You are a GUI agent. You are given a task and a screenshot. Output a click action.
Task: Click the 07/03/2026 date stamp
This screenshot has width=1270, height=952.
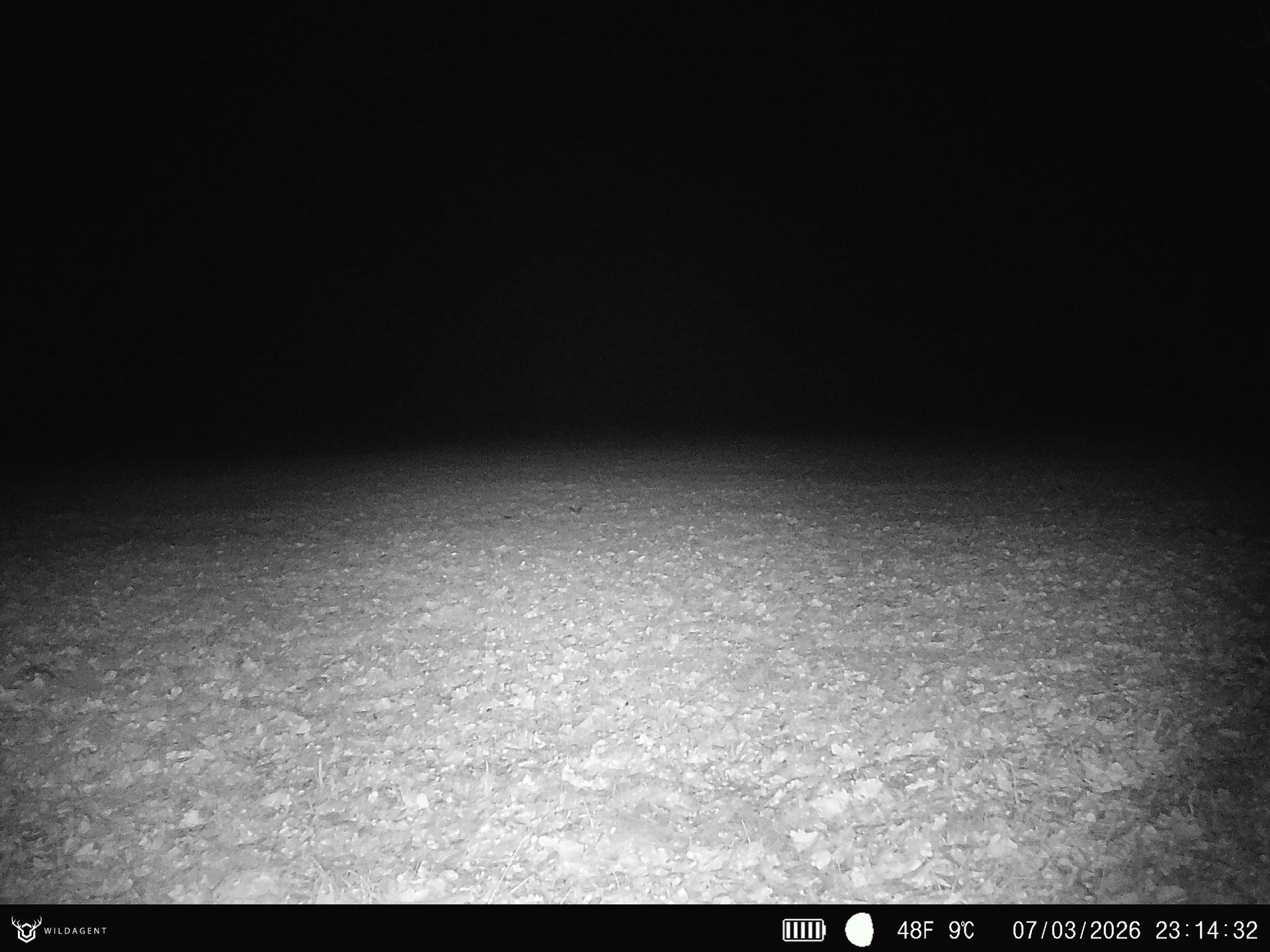coord(1076,930)
